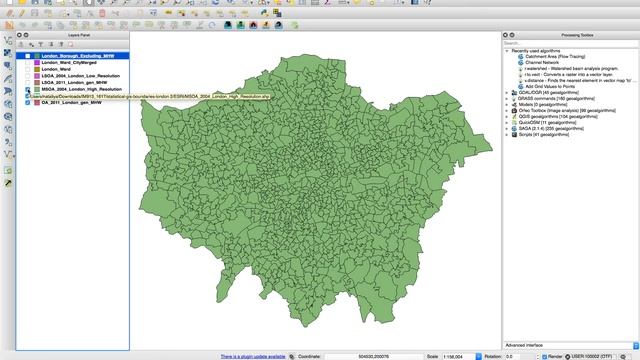Image resolution: width=640 pixels, height=360 pixels.
Task: Click Add Vector Layer icon in side toolbar
Action: coord(8,40)
